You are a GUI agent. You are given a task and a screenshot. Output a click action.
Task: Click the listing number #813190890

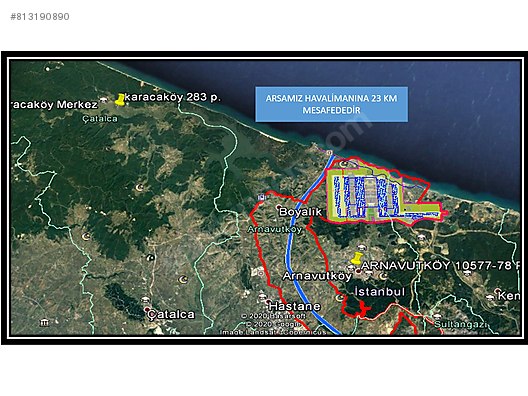[x=40, y=16]
